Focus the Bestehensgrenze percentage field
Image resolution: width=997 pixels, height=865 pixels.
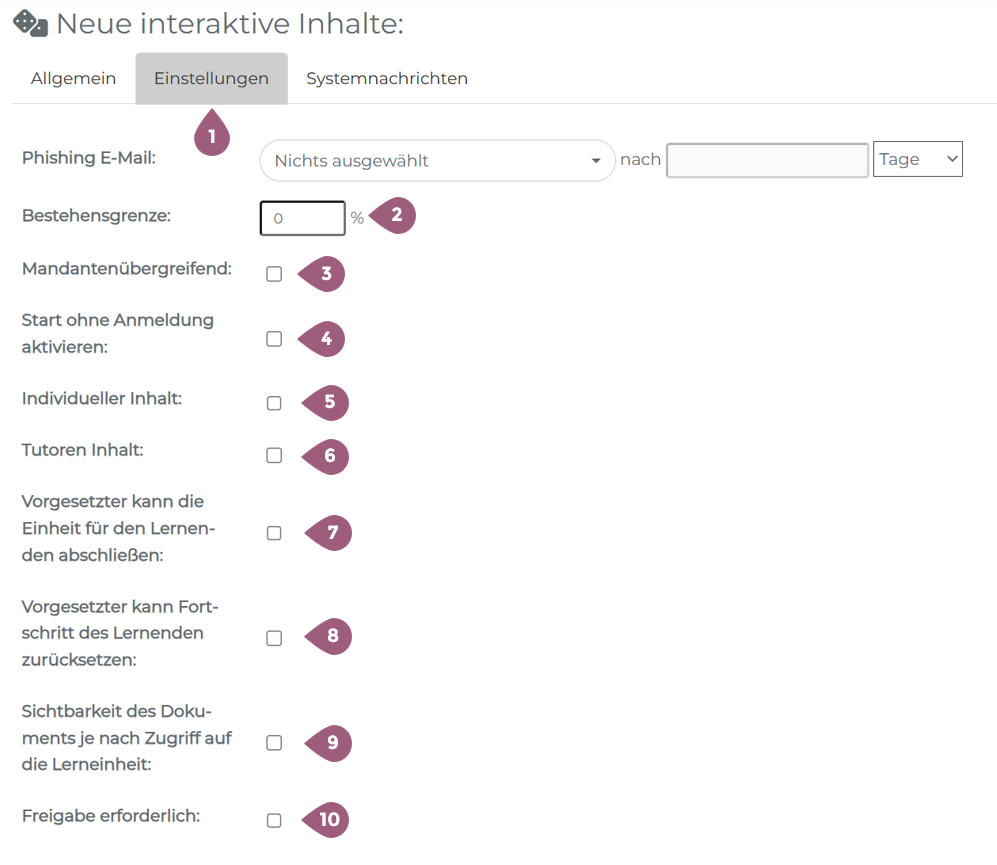[x=302, y=217]
